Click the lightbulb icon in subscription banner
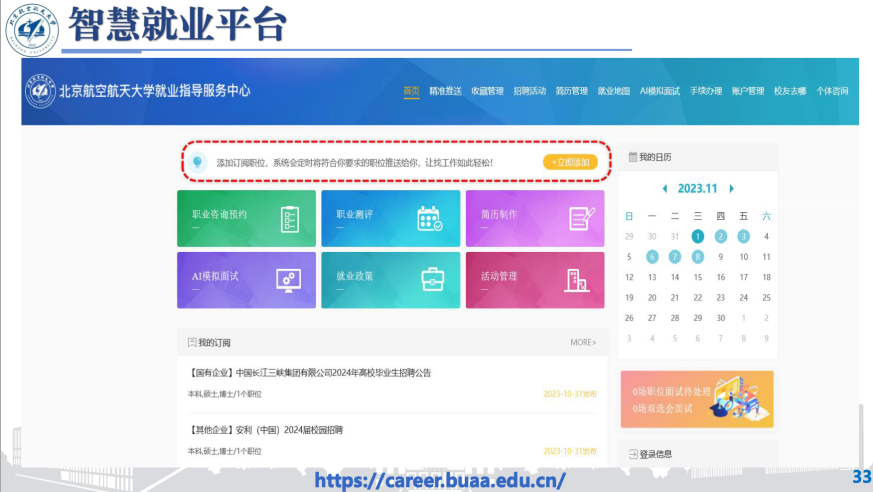This screenshot has width=873, height=492. point(198,162)
